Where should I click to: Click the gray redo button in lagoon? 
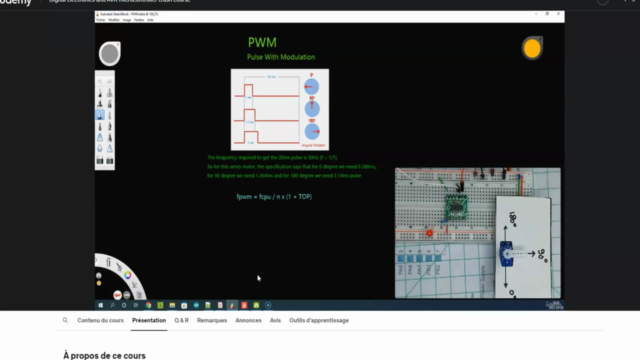coord(127,295)
